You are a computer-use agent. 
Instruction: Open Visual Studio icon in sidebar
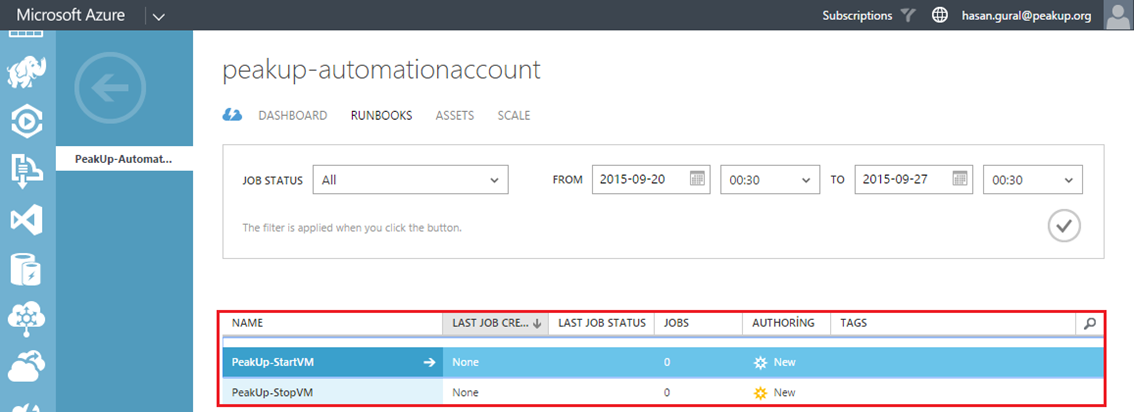(27, 220)
